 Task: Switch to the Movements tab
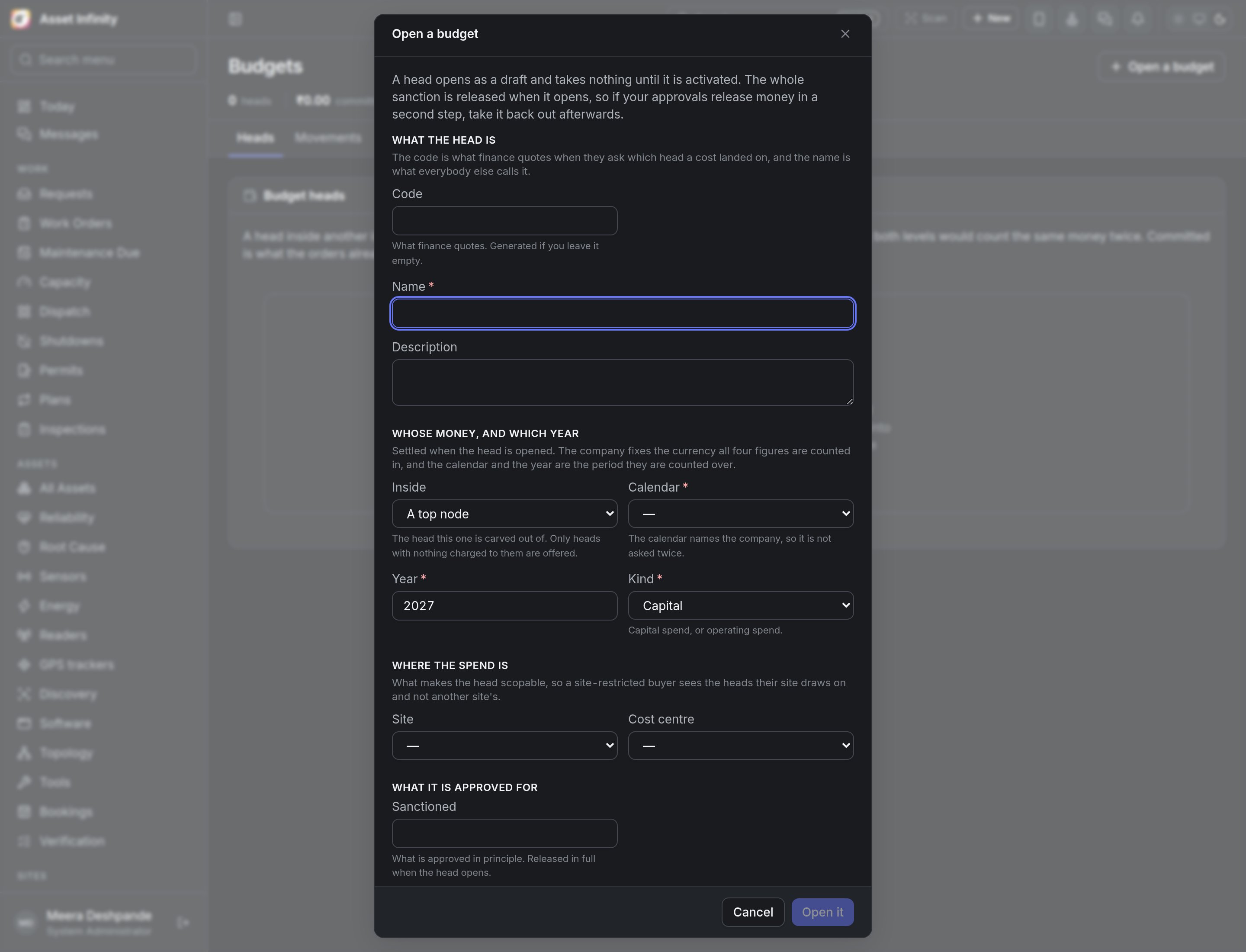(x=328, y=138)
